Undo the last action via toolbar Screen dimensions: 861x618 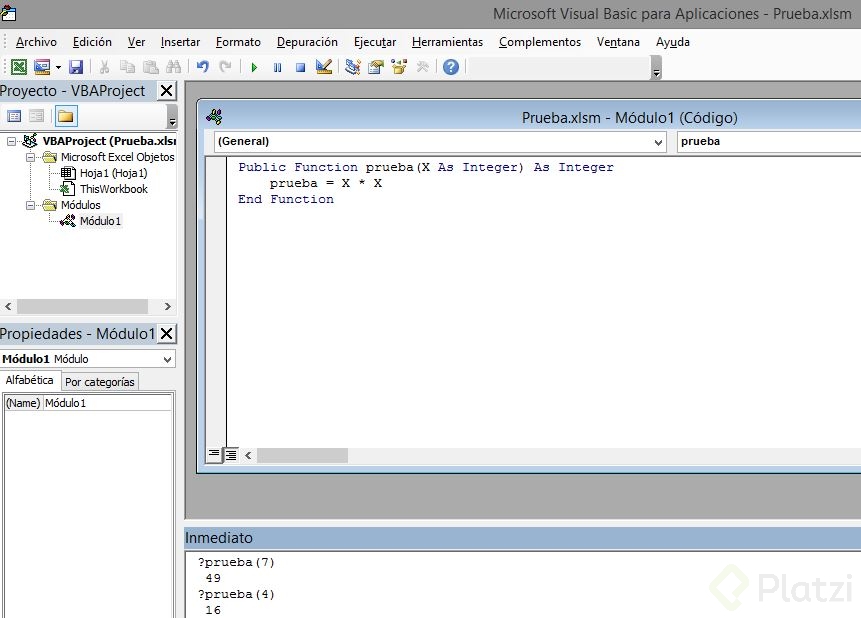(203, 67)
